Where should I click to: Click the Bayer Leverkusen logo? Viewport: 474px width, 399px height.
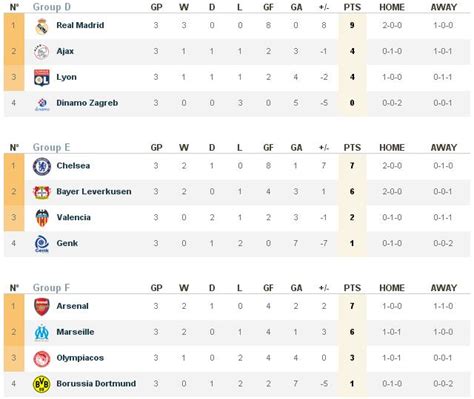coord(42,192)
